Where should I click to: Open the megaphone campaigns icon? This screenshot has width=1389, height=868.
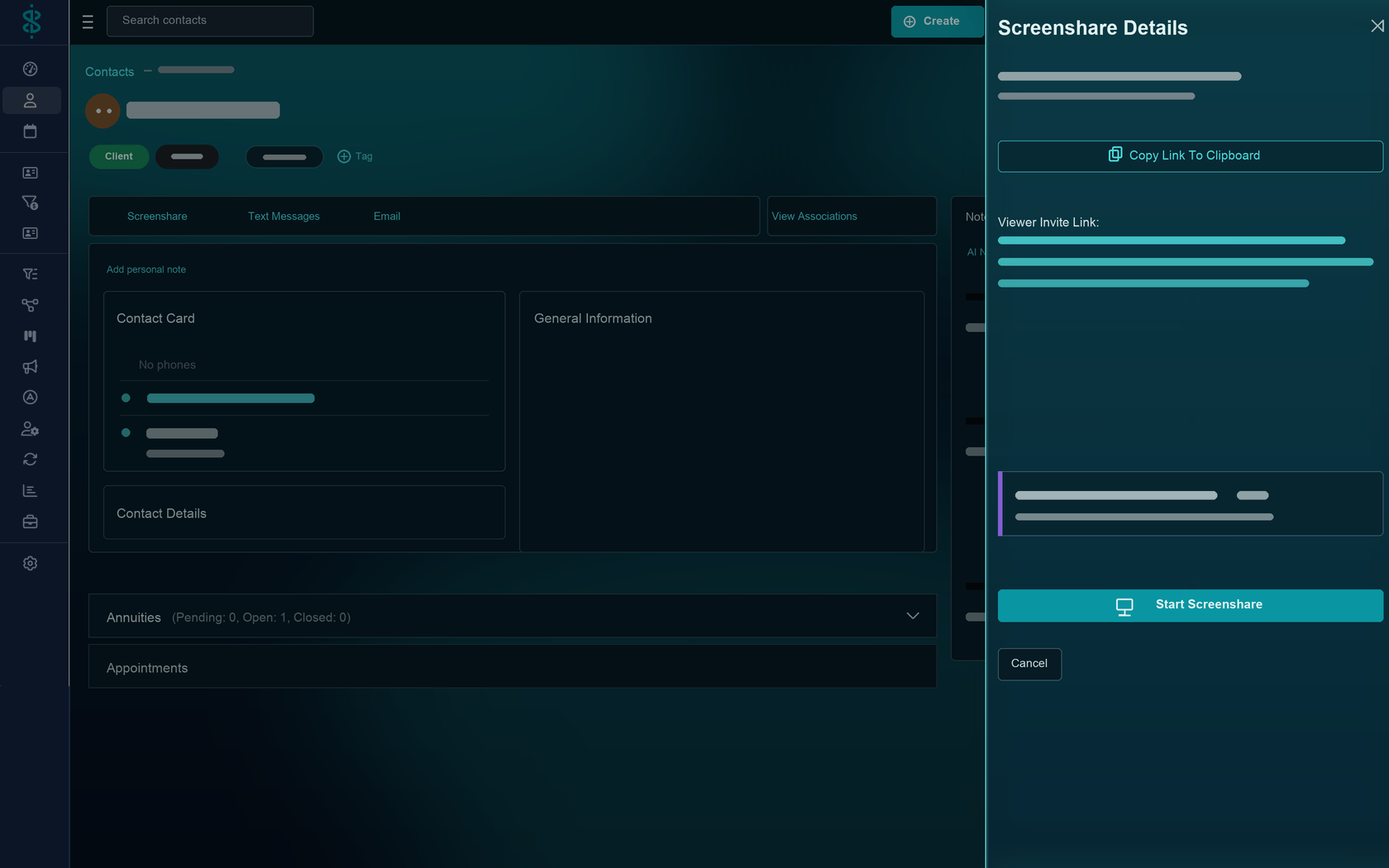(x=30, y=367)
